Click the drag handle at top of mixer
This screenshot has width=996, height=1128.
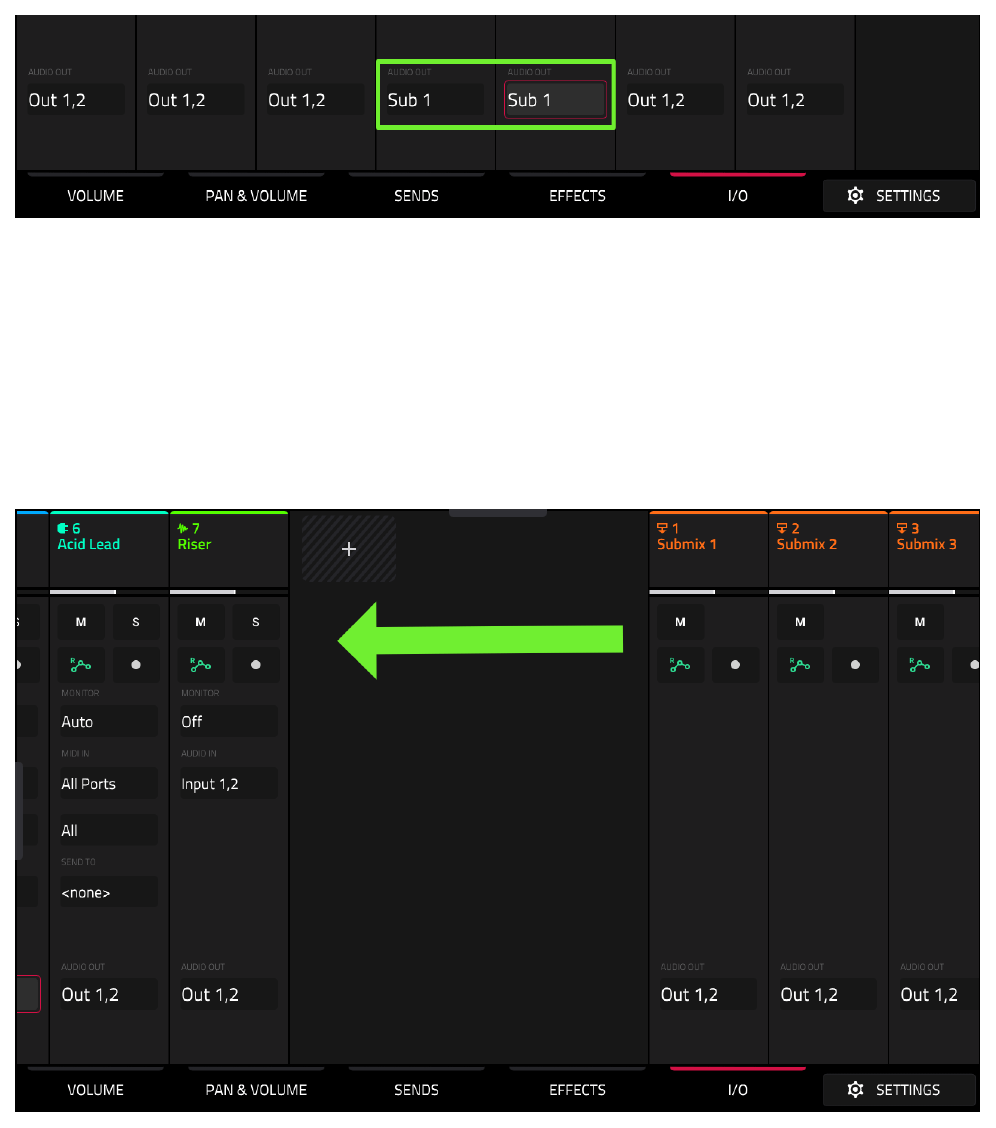498,514
